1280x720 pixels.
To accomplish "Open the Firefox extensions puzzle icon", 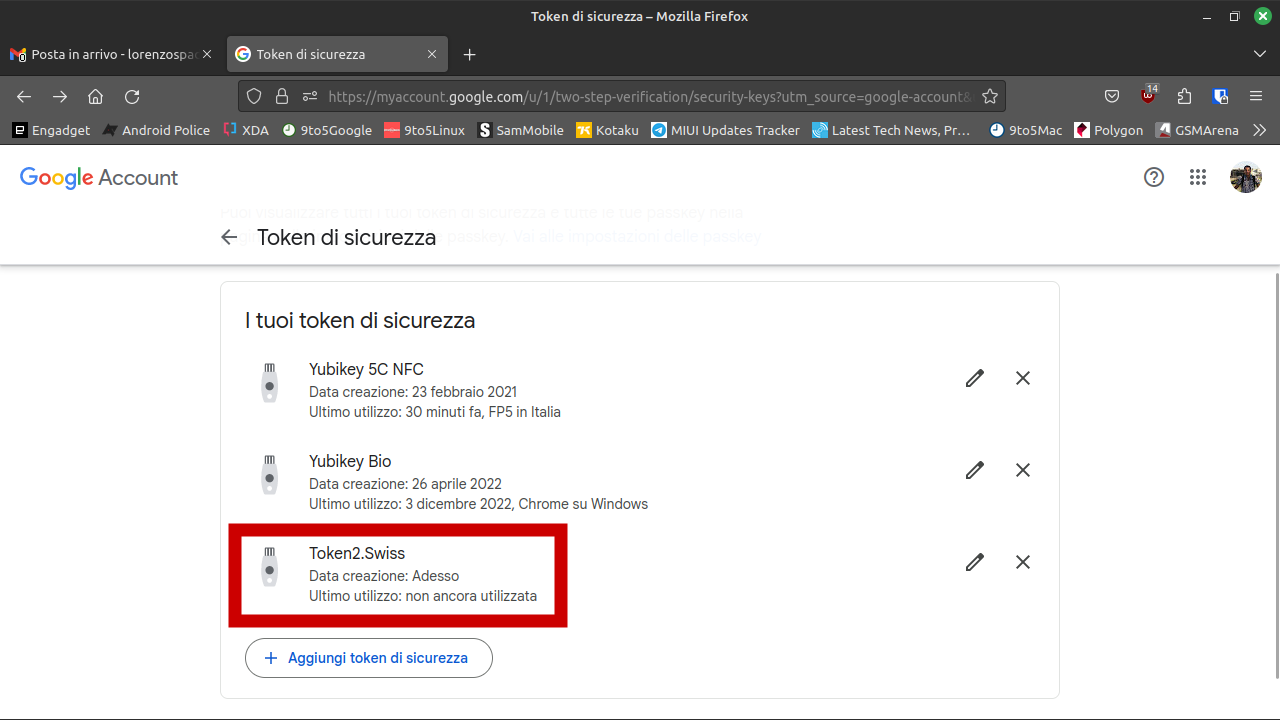I will [x=1184, y=96].
